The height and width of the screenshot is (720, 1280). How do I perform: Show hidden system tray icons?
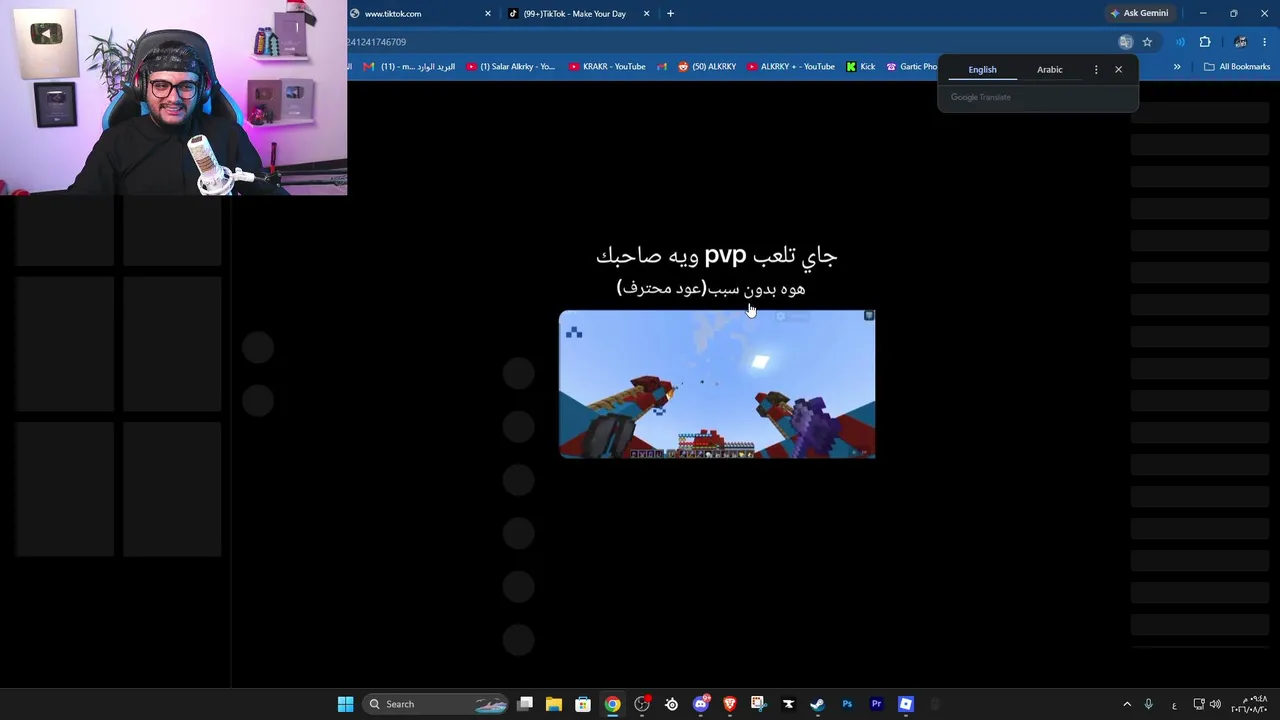1127,704
